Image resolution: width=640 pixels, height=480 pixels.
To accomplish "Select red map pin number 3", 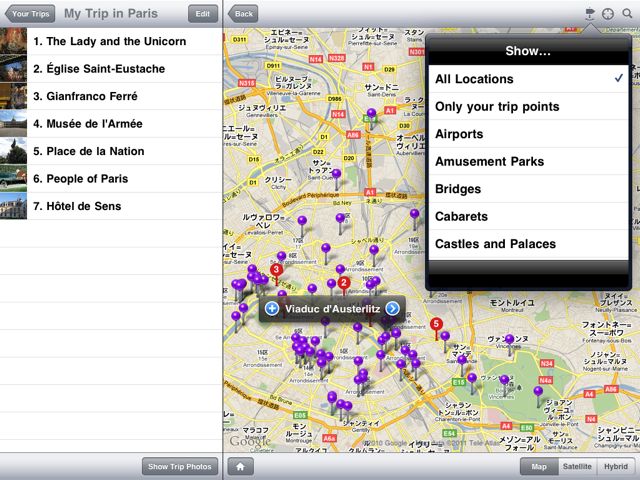I will tap(276, 270).
